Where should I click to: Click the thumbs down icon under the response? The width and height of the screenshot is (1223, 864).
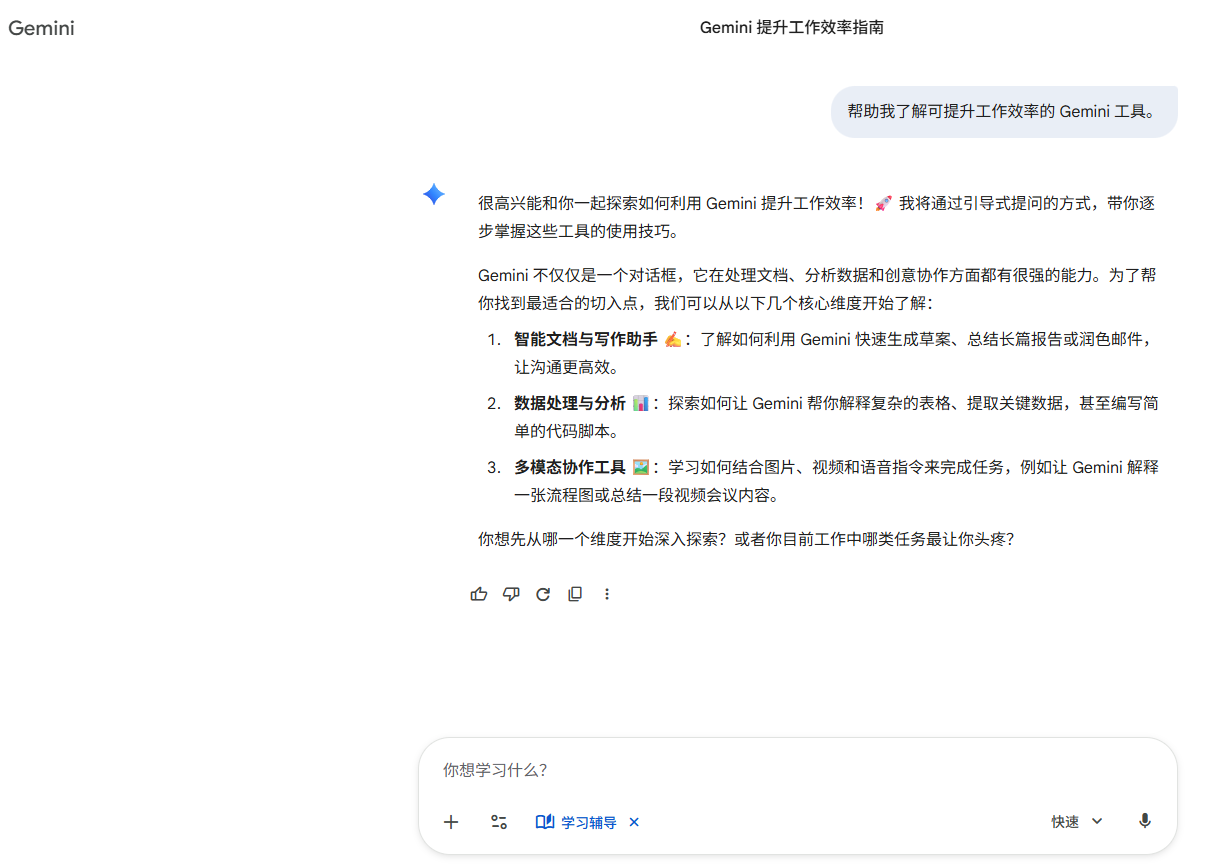coord(511,594)
